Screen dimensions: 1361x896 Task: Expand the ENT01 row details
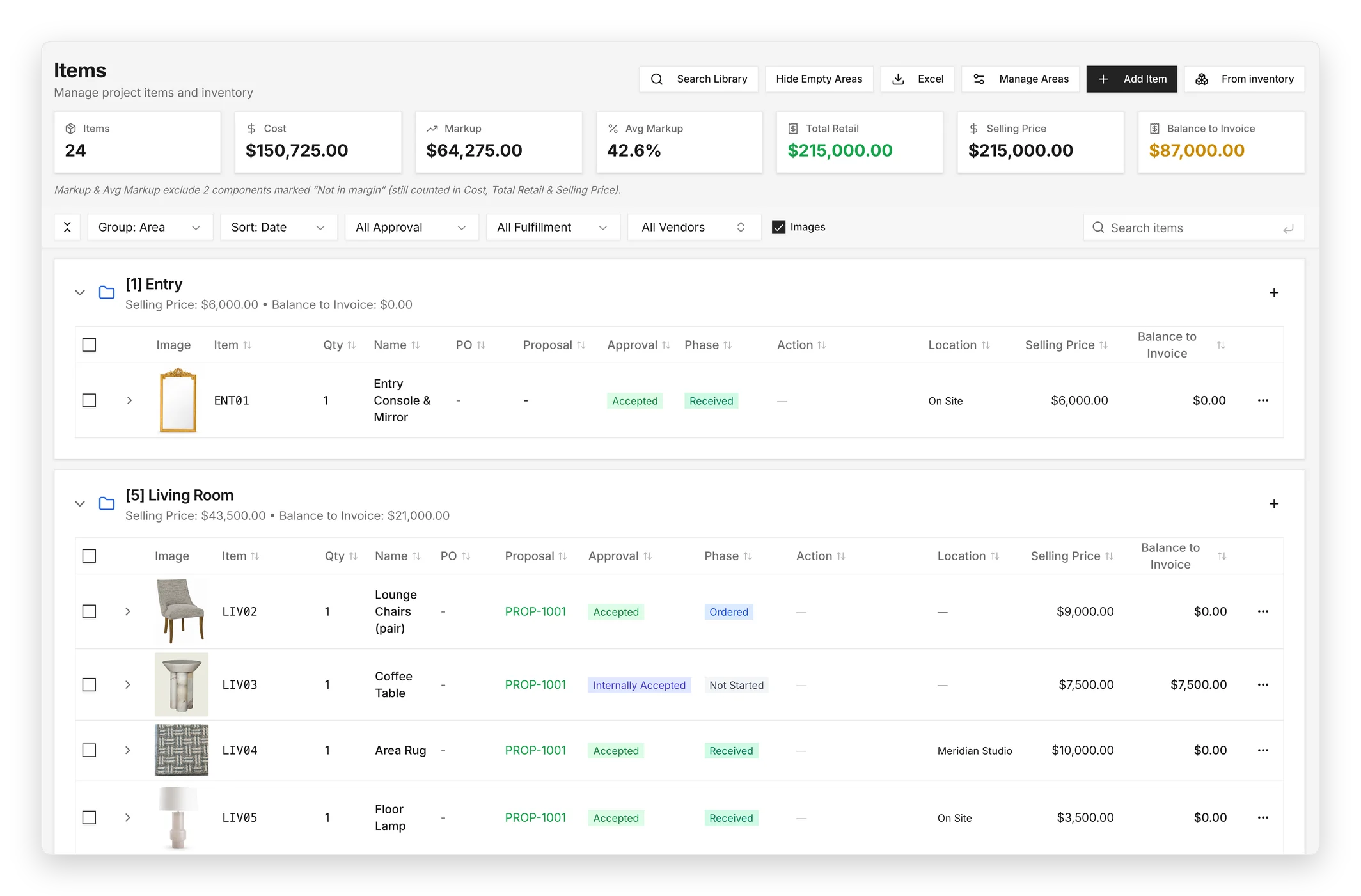(129, 400)
